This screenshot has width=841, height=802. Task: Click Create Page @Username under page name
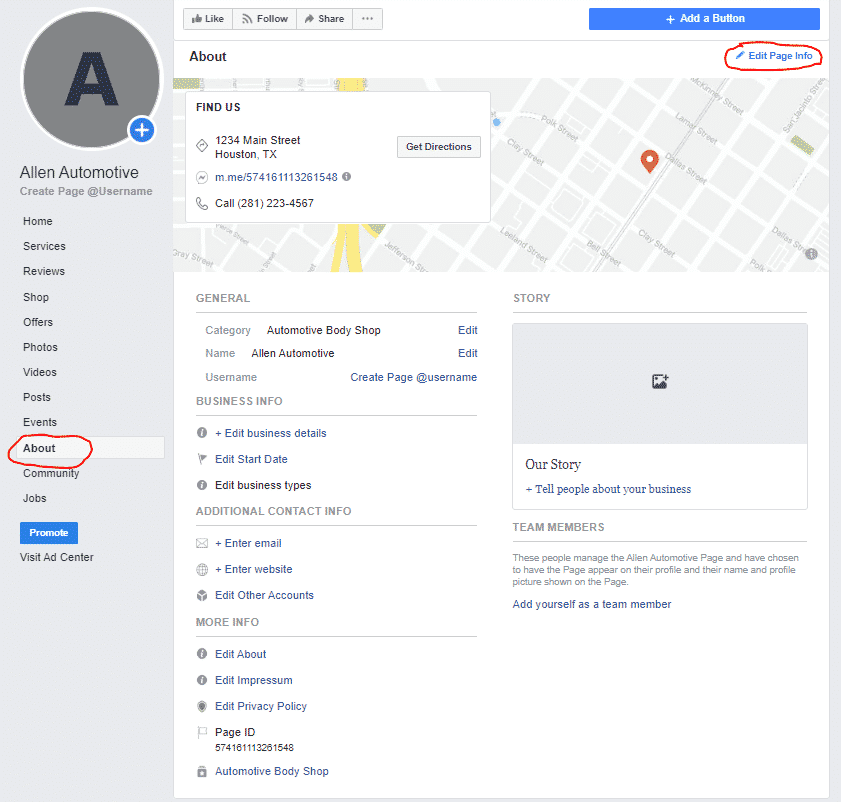[x=86, y=192]
